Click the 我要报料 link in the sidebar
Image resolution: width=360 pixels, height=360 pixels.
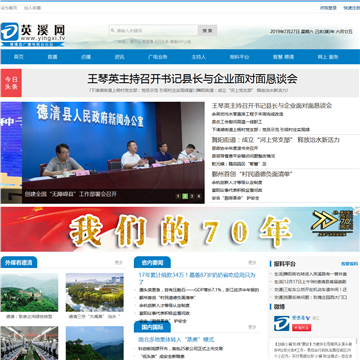[349, 264]
